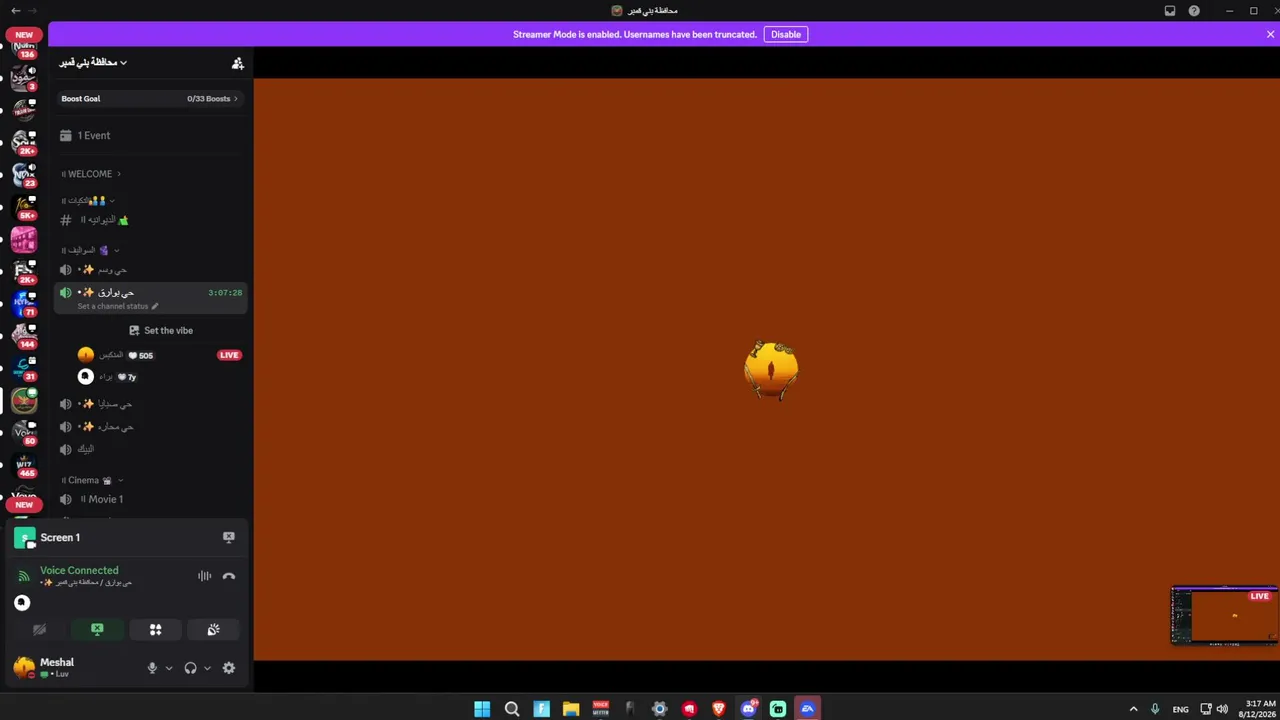Open the Discord inbox icon
Screen dimensions: 1280x720
[x=1170, y=11]
